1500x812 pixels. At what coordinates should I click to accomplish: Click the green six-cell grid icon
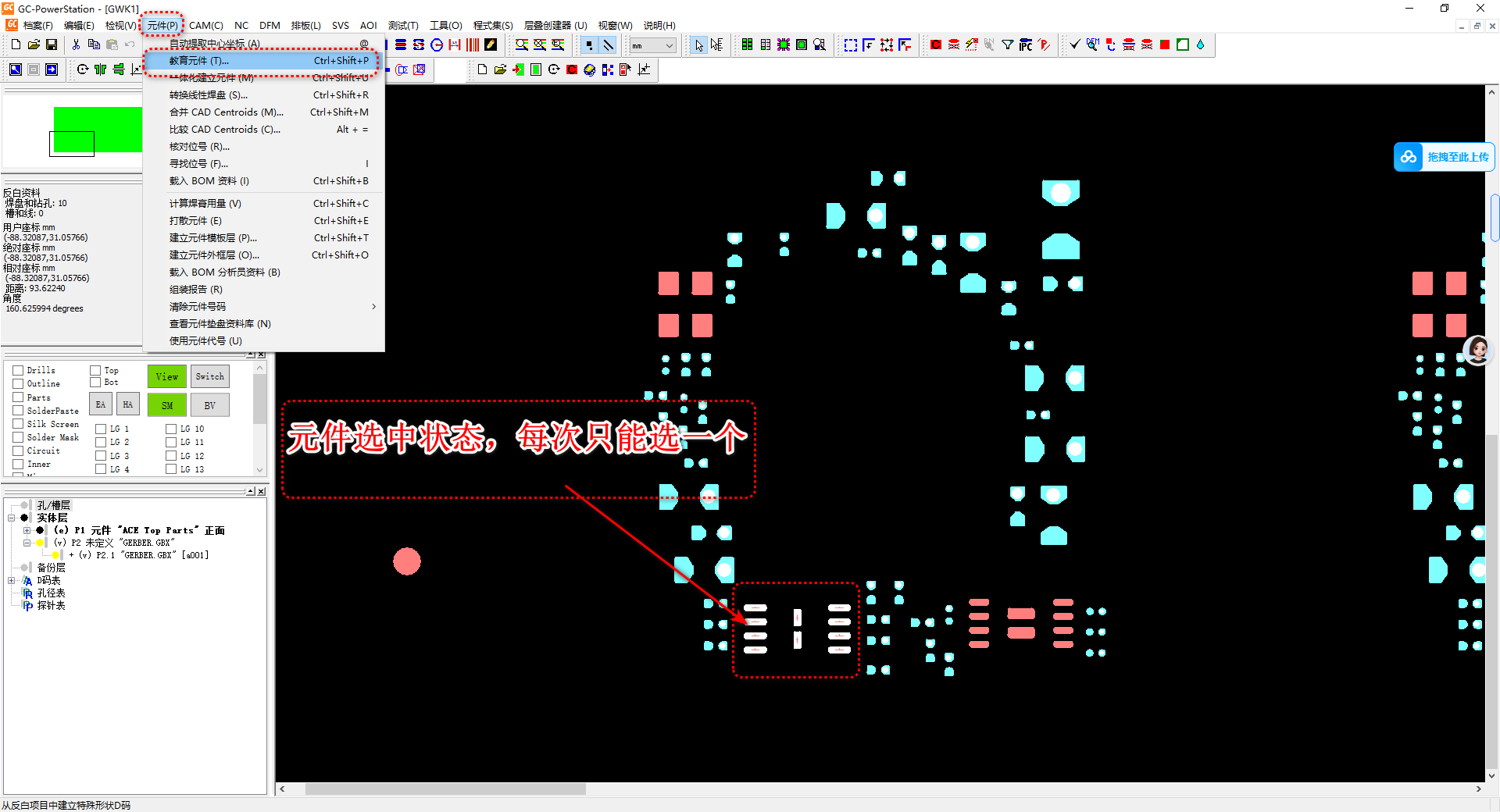[748, 45]
